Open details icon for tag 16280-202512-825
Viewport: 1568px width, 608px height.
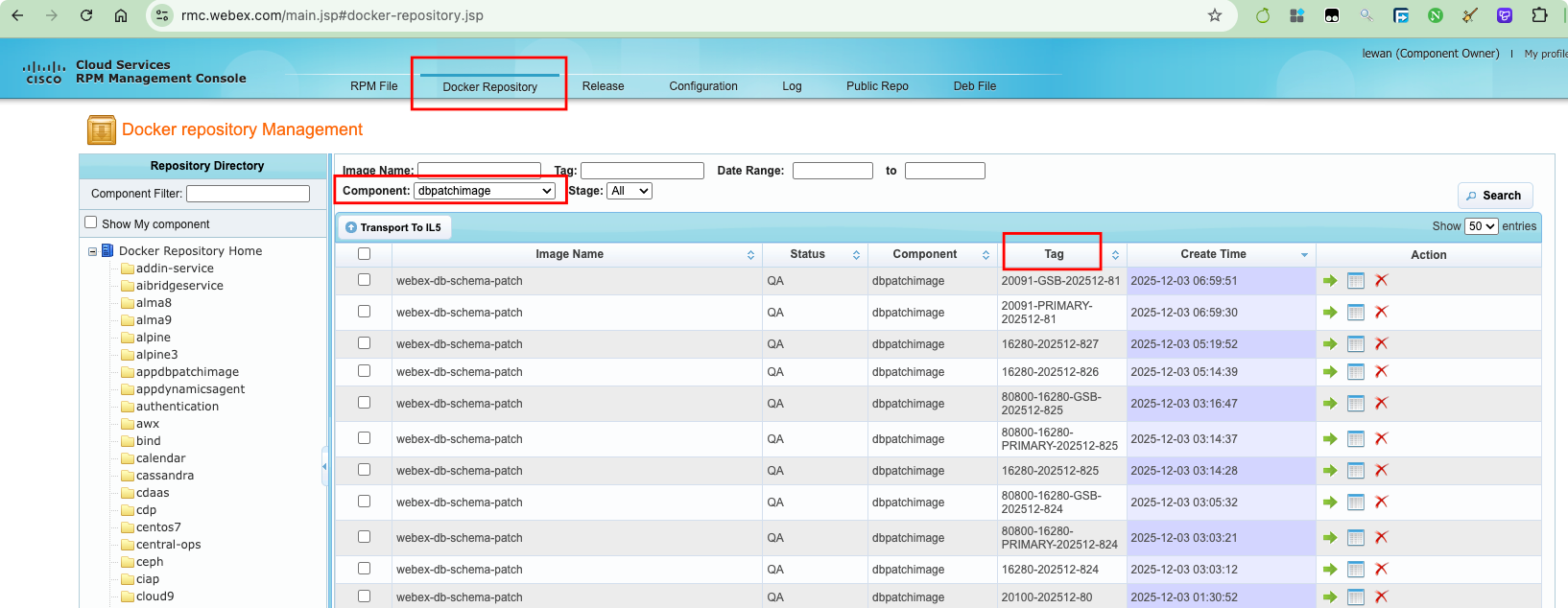click(1356, 471)
